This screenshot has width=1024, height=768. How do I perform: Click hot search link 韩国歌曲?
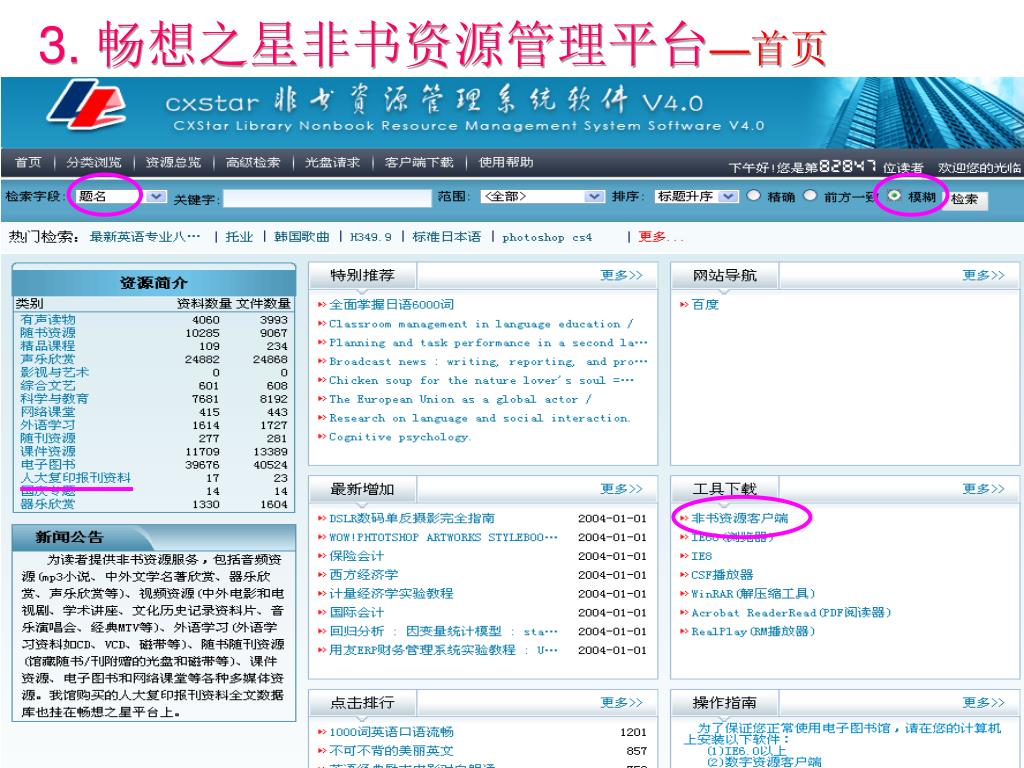tap(302, 237)
